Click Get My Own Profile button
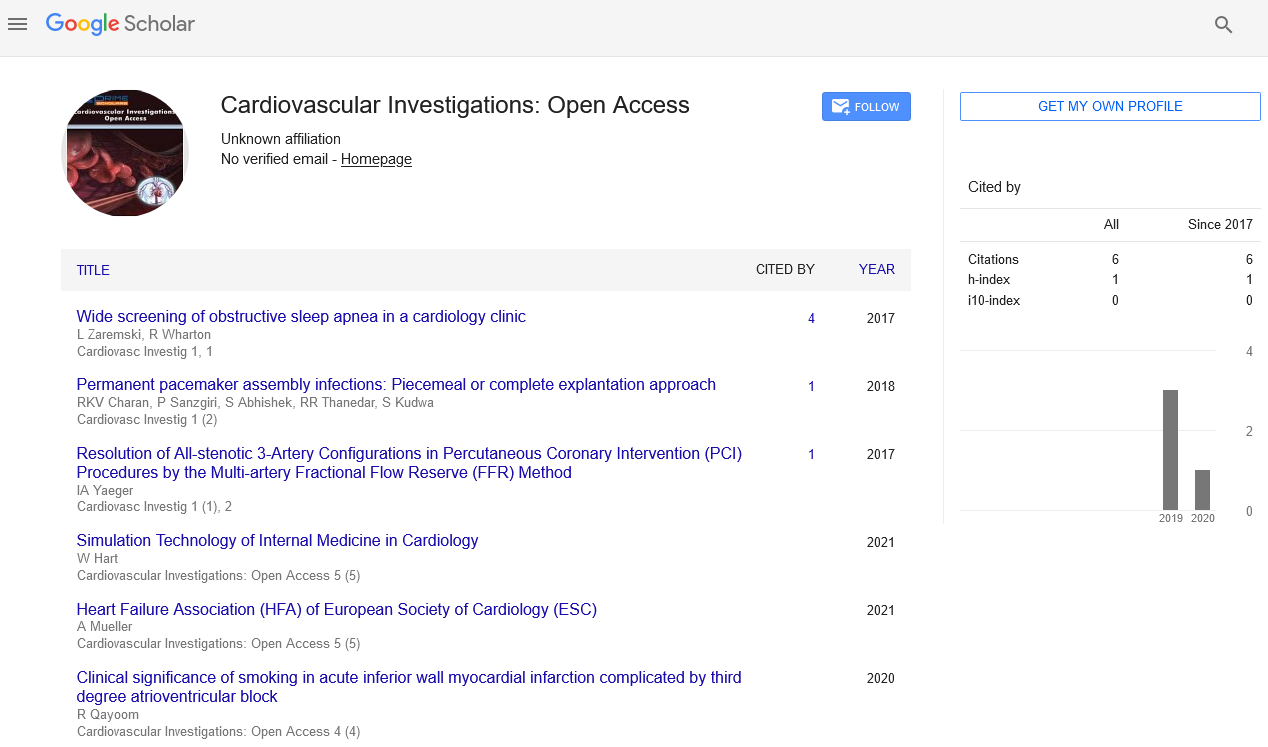The width and height of the screenshot is (1268, 747). coord(1109,107)
